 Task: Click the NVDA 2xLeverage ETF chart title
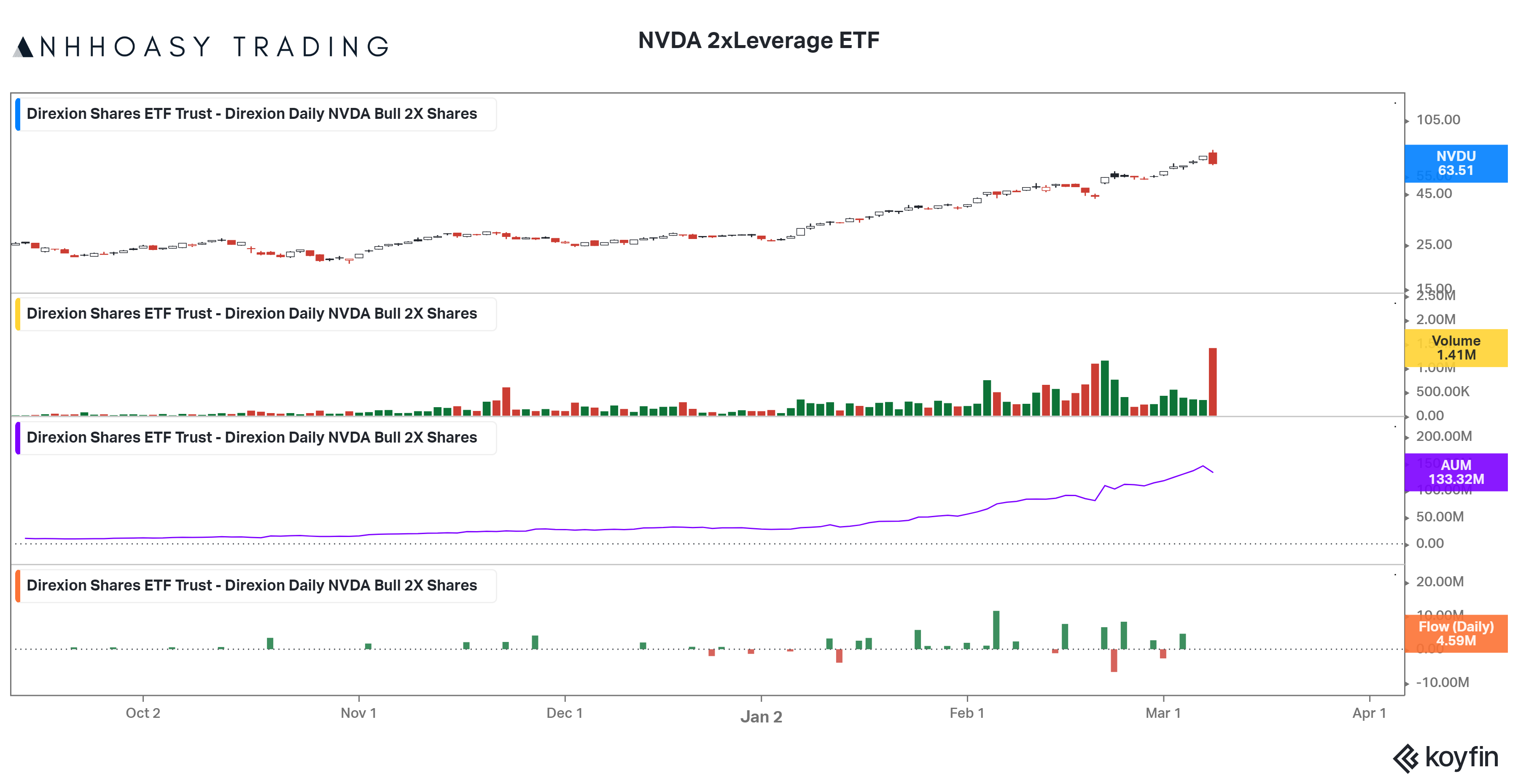(x=759, y=40)
